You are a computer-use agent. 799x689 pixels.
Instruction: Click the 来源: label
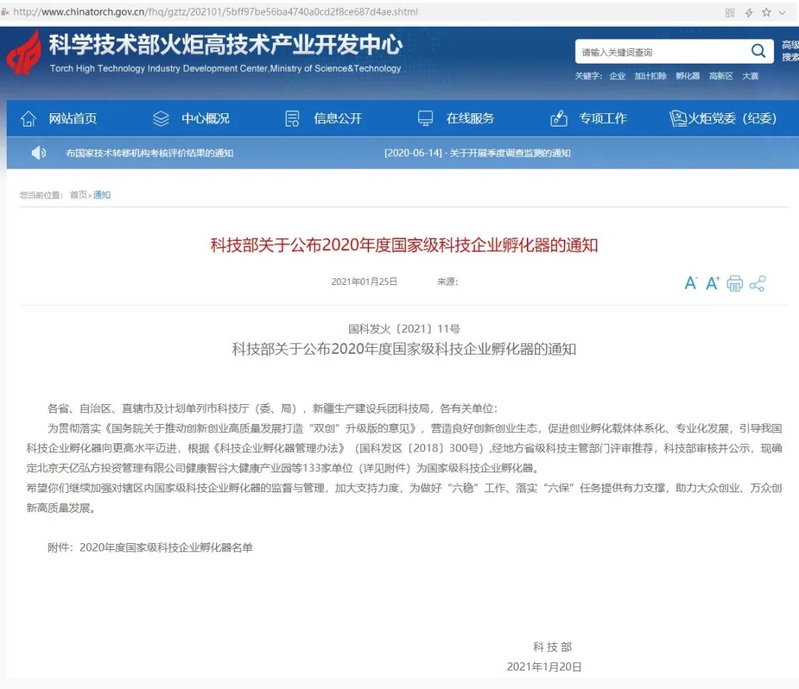[448, 281]
